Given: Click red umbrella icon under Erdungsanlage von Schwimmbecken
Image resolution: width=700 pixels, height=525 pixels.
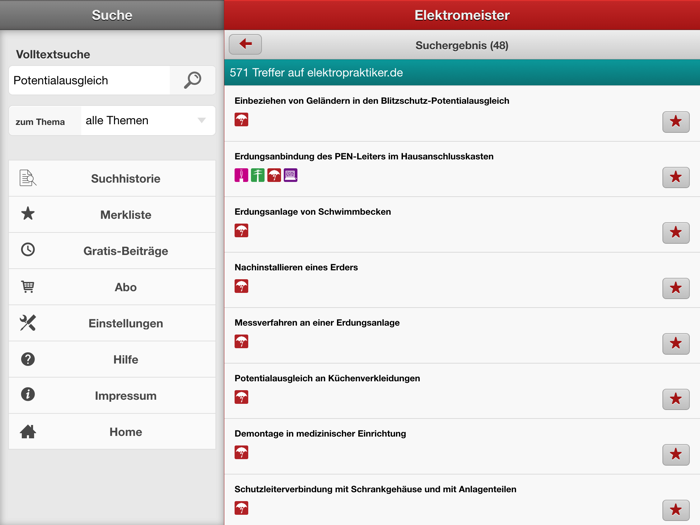Looking at the screenshot, I should click(x=241, y=230).
